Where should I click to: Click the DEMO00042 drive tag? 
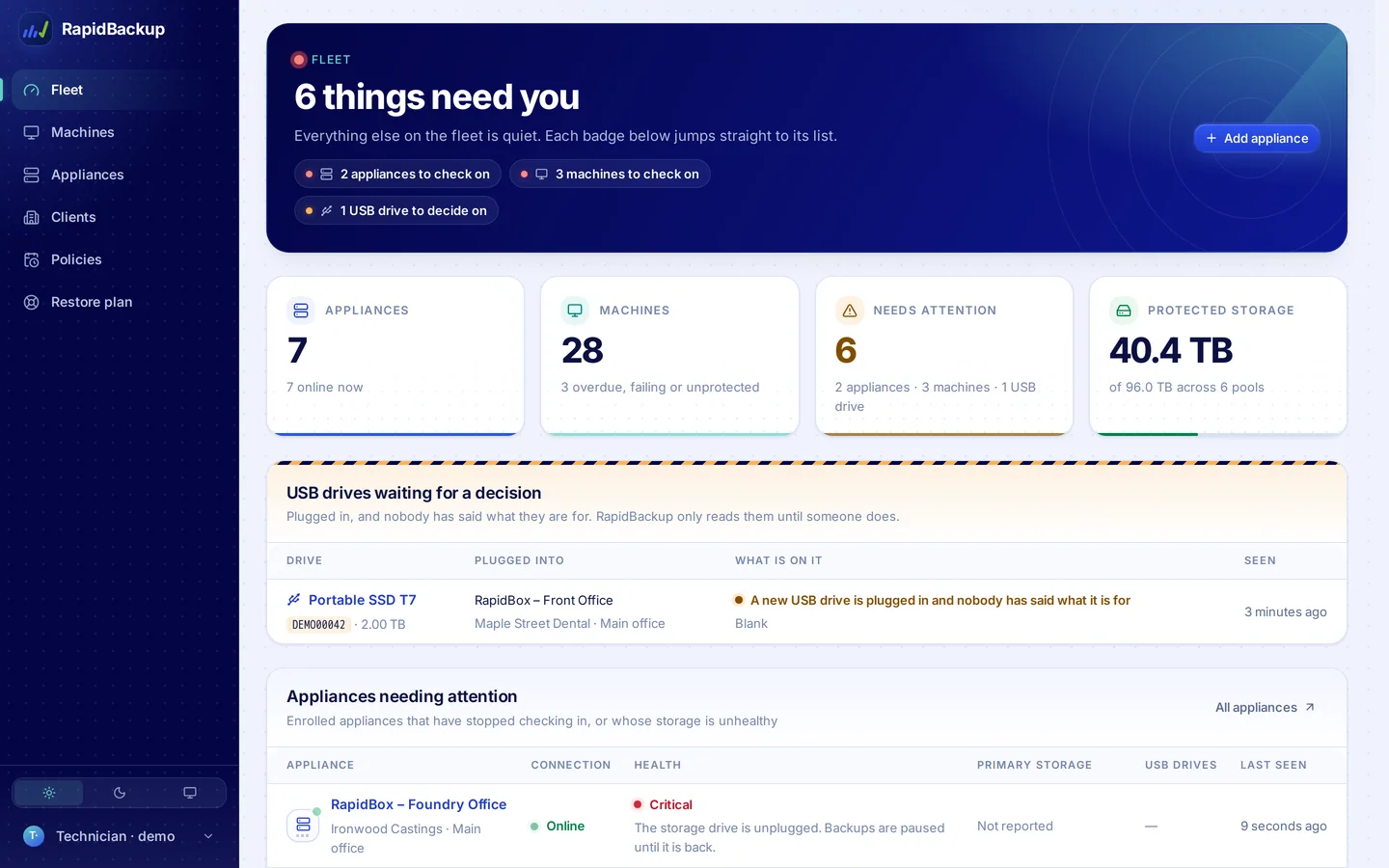pyautogui.click(x=318, y=625)
